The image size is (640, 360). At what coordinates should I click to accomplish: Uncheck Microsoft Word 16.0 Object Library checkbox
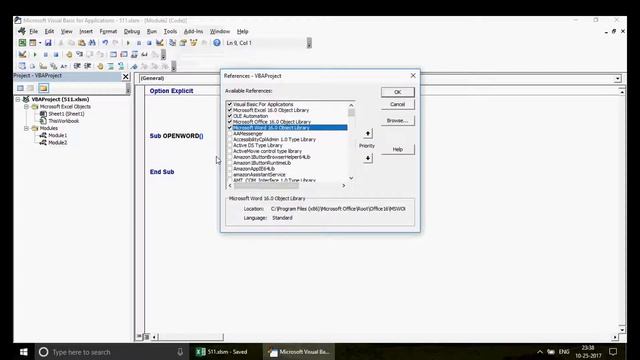tap(229, 127)
